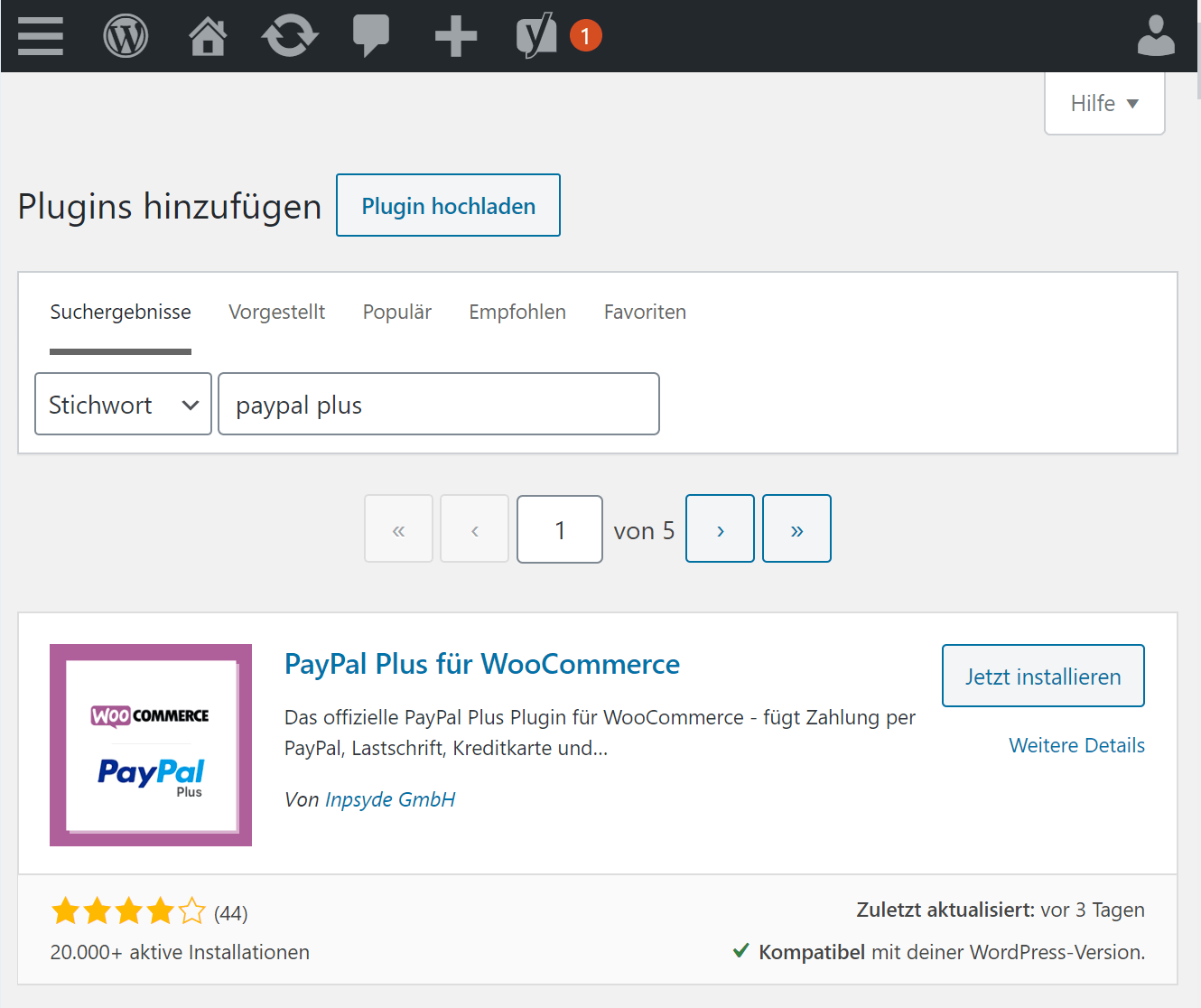Go to the last page with double-arrow button
The height and width of the screenshot is (1008, 1201).
[796, 528]
